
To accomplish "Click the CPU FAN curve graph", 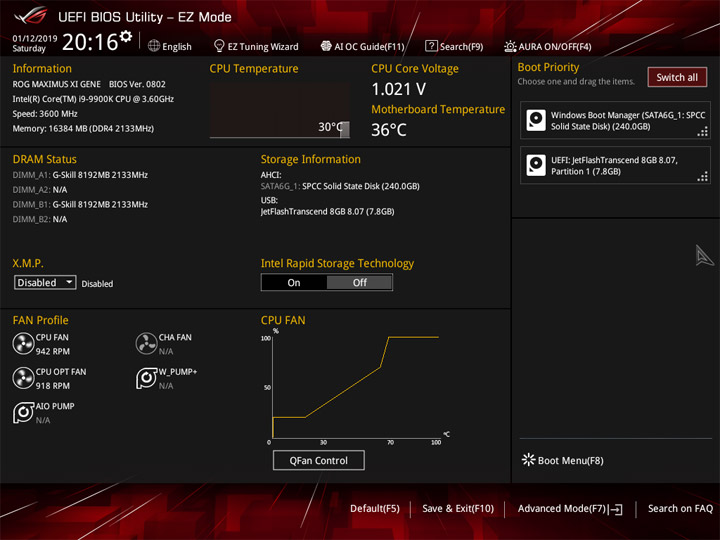I will click(x=355, y=386).
